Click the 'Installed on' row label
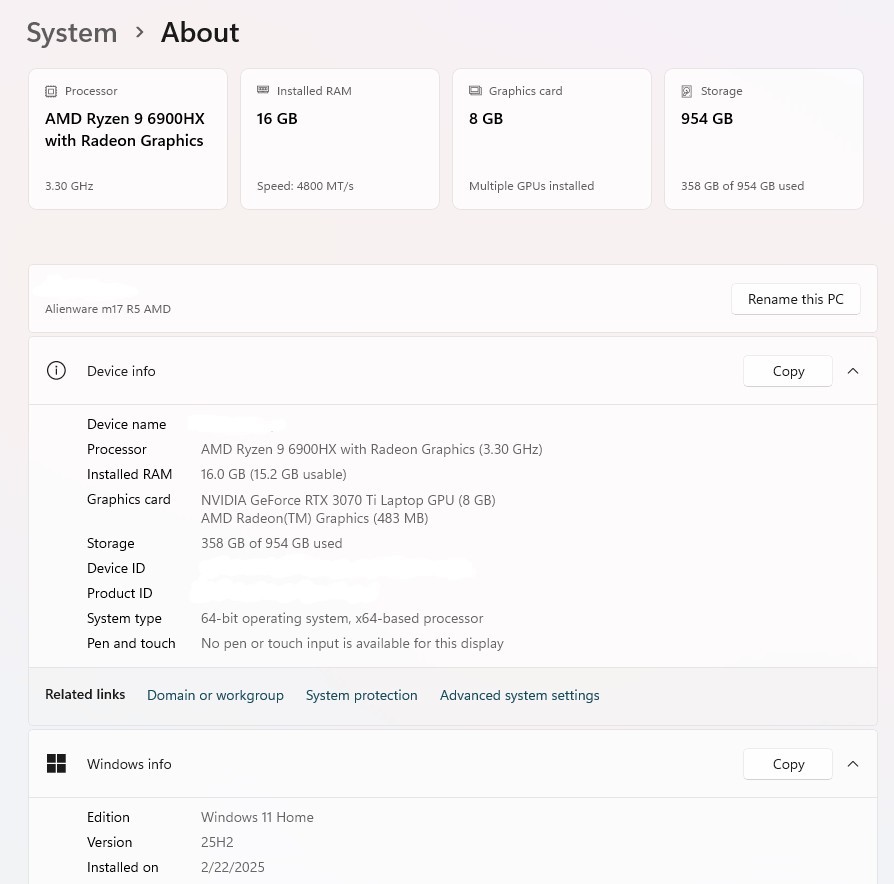The image size is (894, 884). (123, 867)
